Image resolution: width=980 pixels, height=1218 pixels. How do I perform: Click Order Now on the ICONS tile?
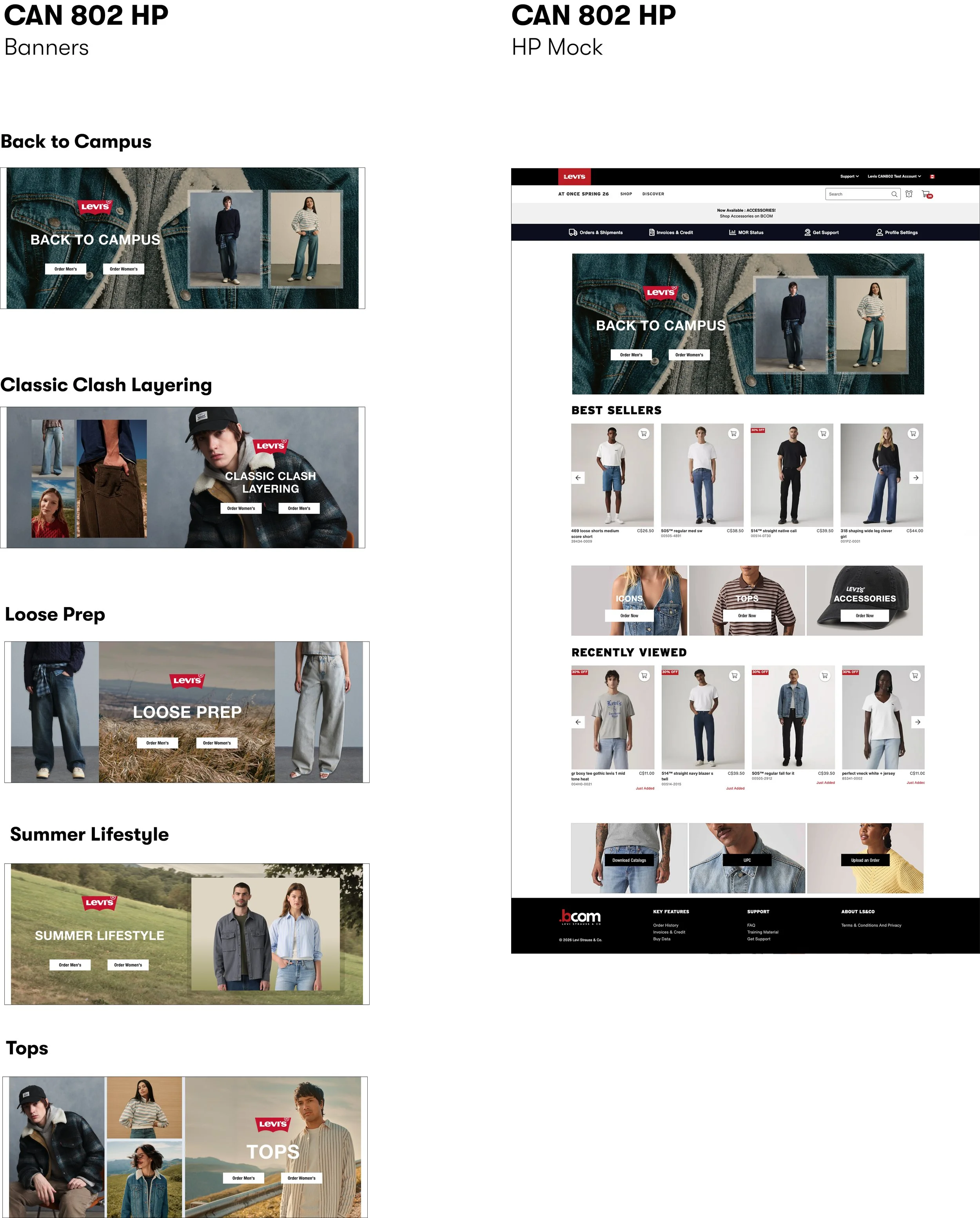[629, 616]
